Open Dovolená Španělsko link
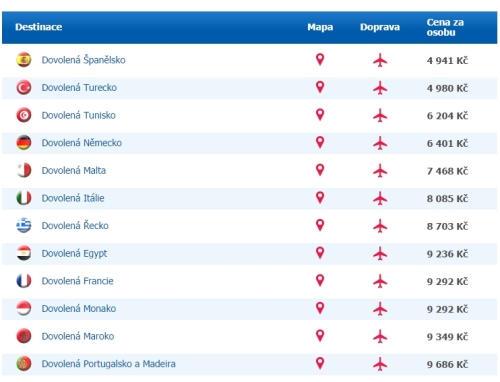 [83, 60]
